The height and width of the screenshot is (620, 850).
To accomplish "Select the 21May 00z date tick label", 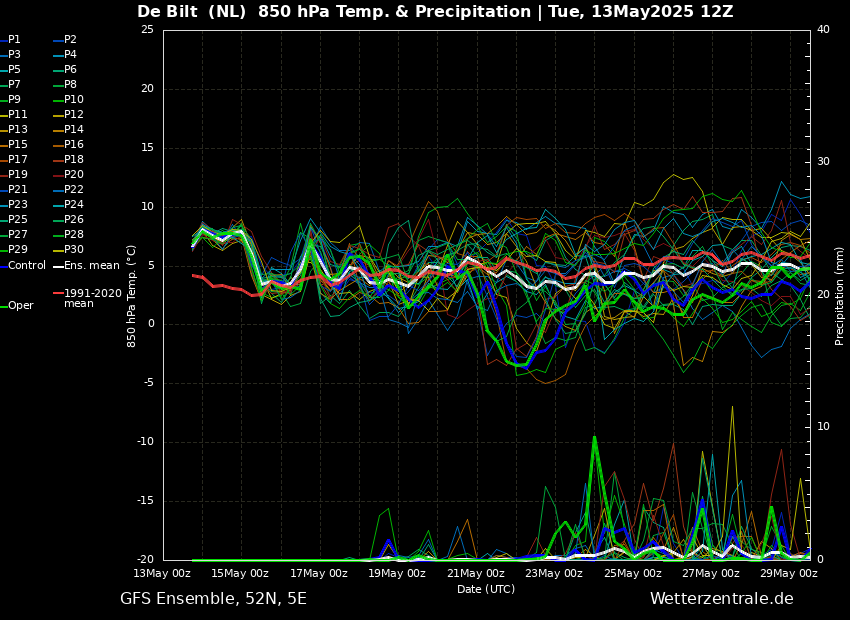I will click(x=475, y=574).
